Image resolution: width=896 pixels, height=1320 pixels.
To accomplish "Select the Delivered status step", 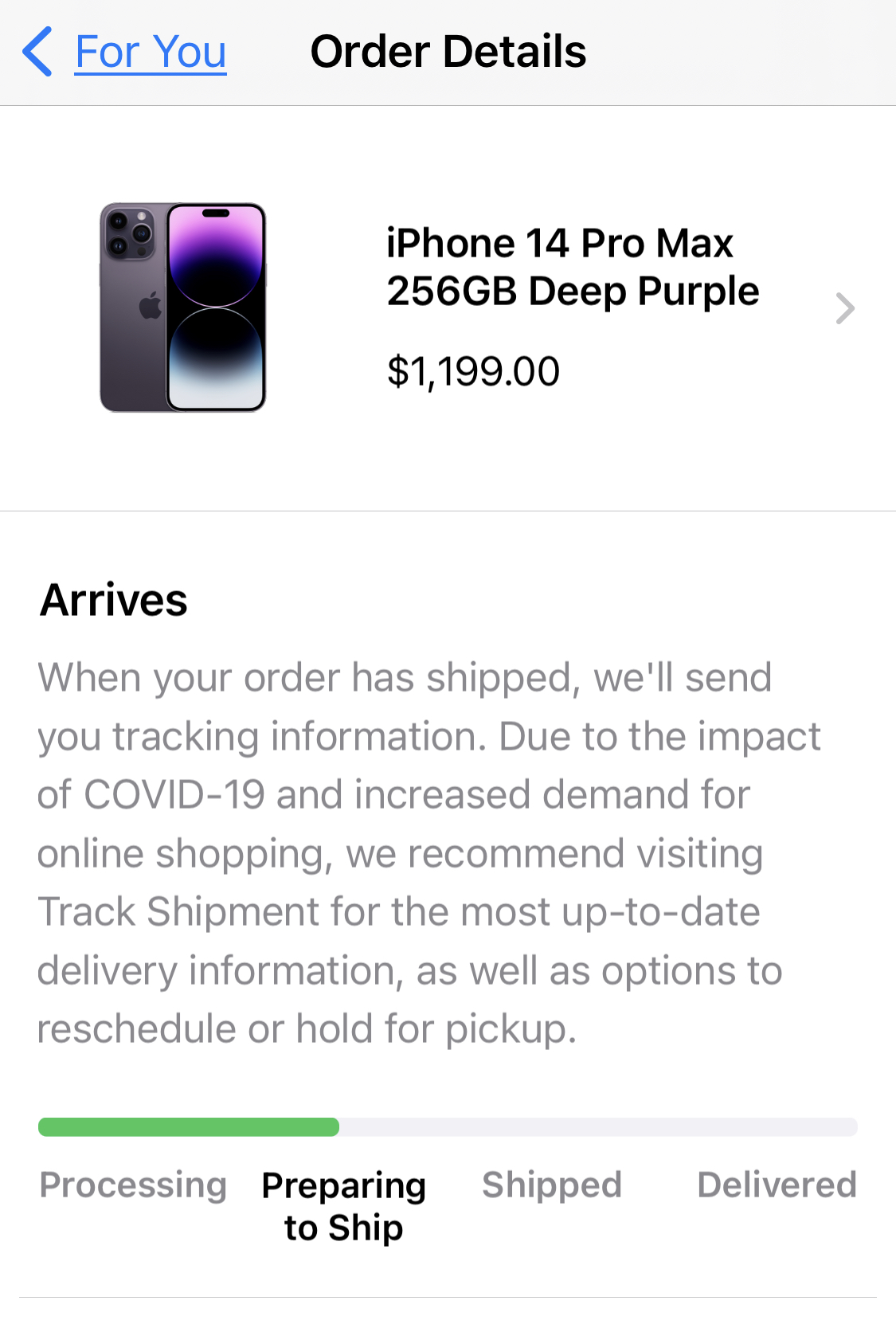I will coord(777,1185).
